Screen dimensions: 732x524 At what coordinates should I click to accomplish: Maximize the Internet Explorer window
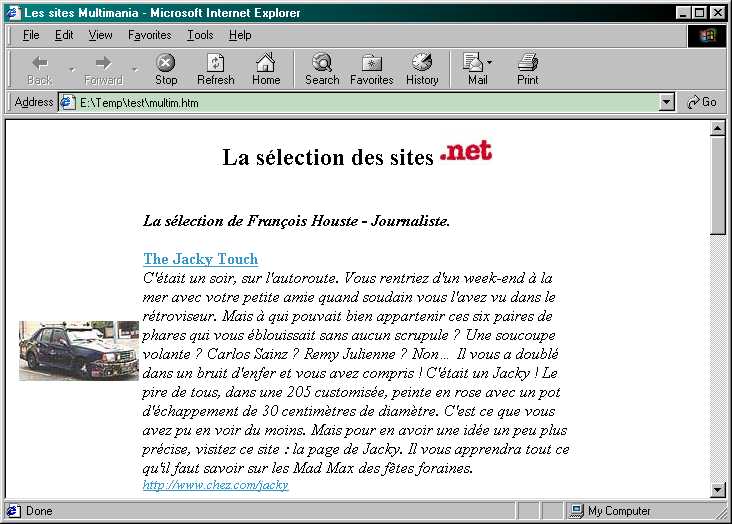point(699,13)
